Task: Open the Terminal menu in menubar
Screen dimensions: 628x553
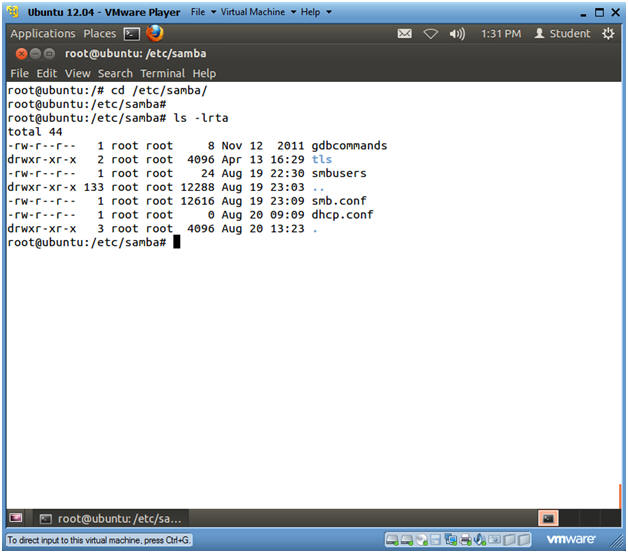Action: coord(163,74)
